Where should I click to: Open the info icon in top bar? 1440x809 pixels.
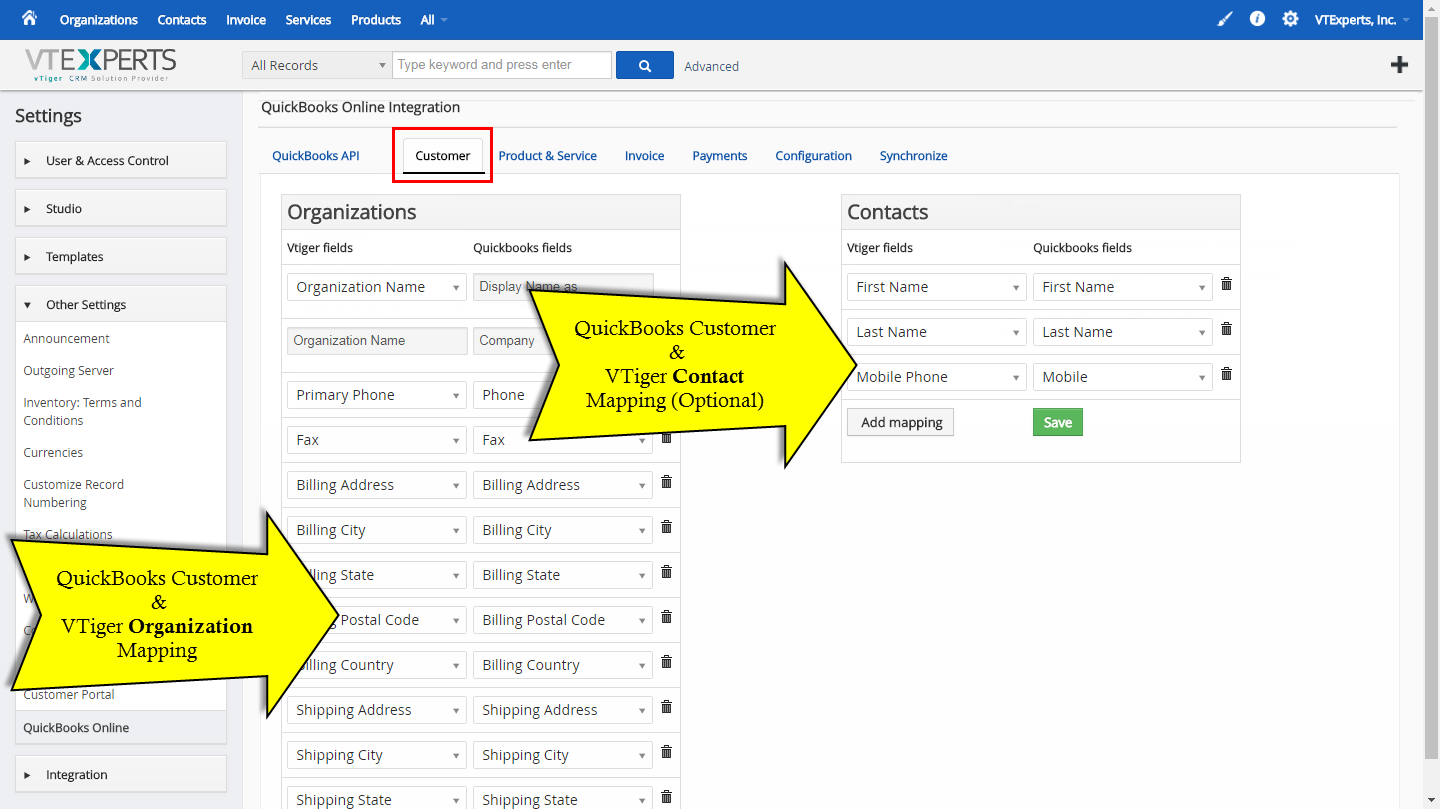coord(1258,19)
